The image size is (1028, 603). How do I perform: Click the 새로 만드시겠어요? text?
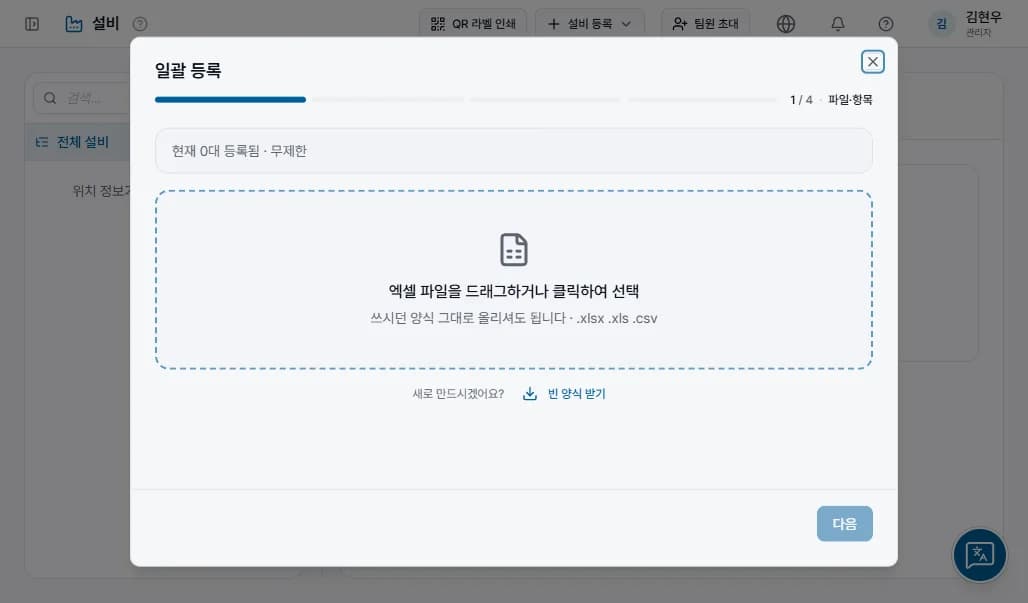(458, 393)
